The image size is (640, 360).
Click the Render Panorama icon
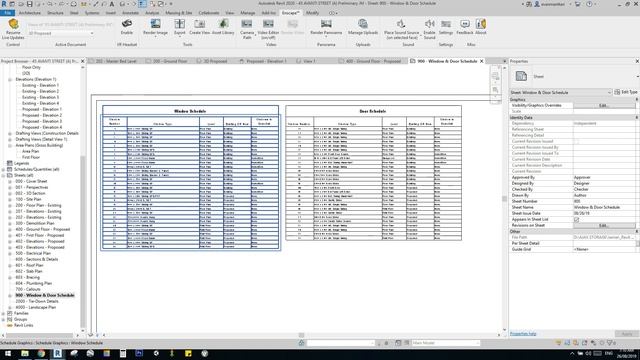point(326,24)
